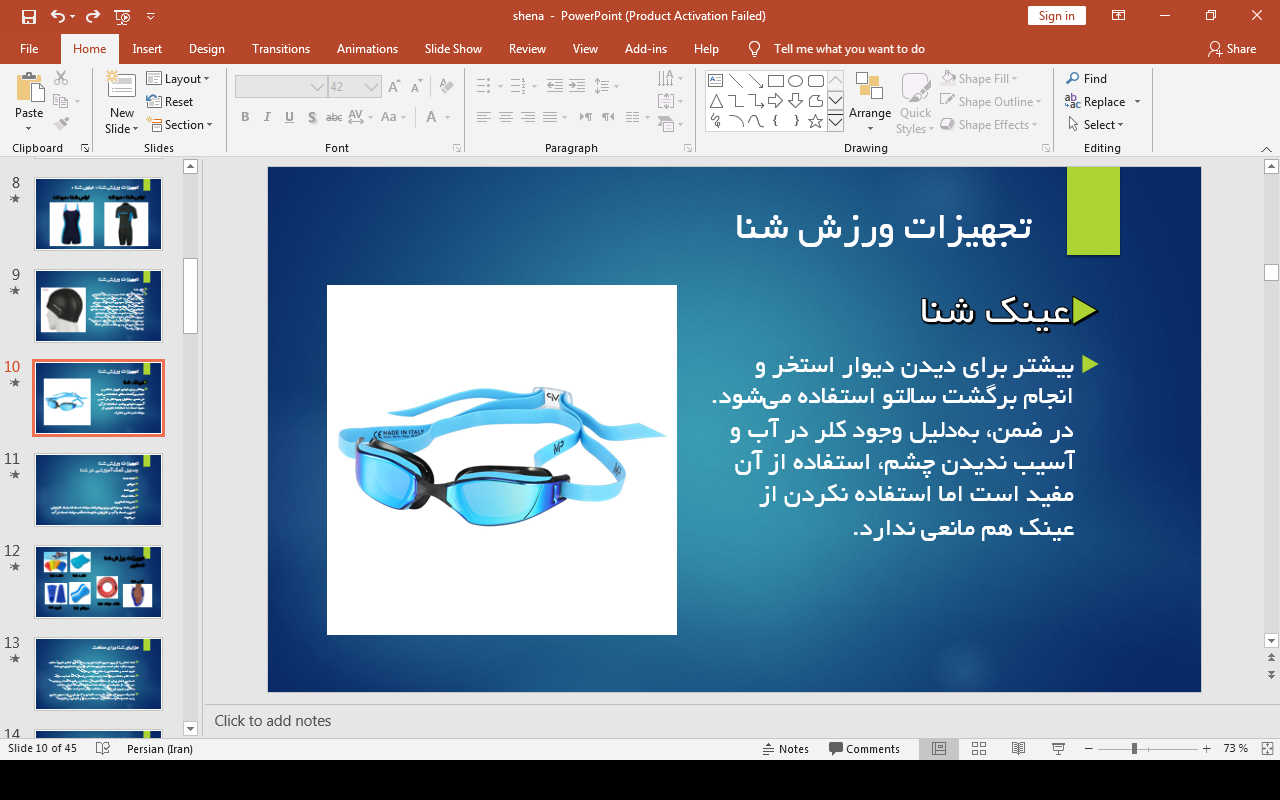Toggle Bold formatting
The image size is (1280, 800).
click(x=245, y=117)
